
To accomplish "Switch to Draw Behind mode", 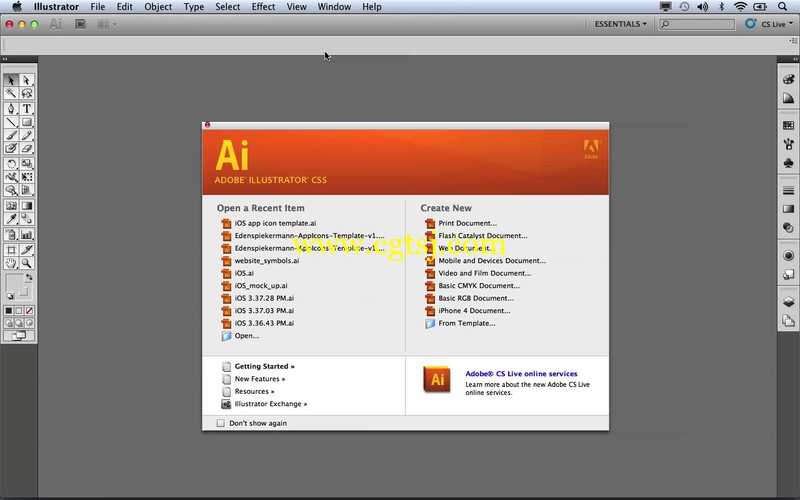I will tap(19, 323).
